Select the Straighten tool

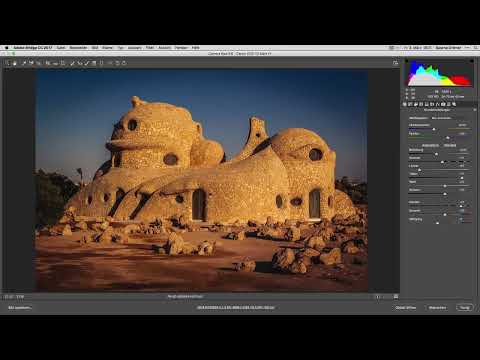(55, 63)
